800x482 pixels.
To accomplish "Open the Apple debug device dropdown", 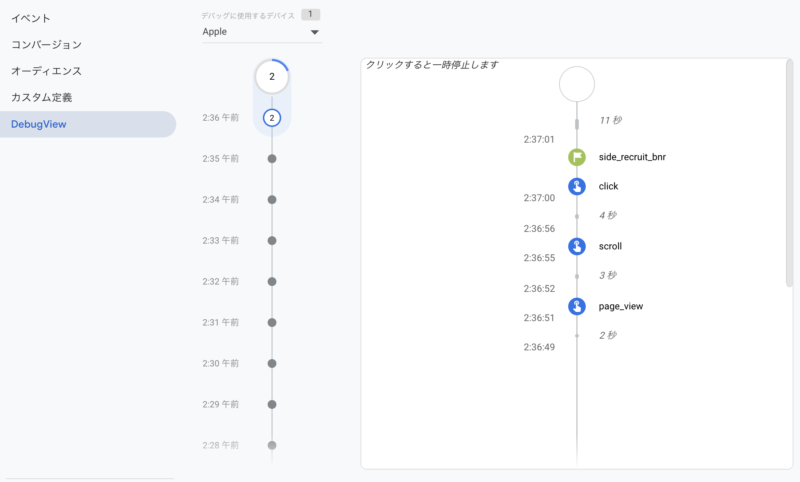I will pos(260,32).
